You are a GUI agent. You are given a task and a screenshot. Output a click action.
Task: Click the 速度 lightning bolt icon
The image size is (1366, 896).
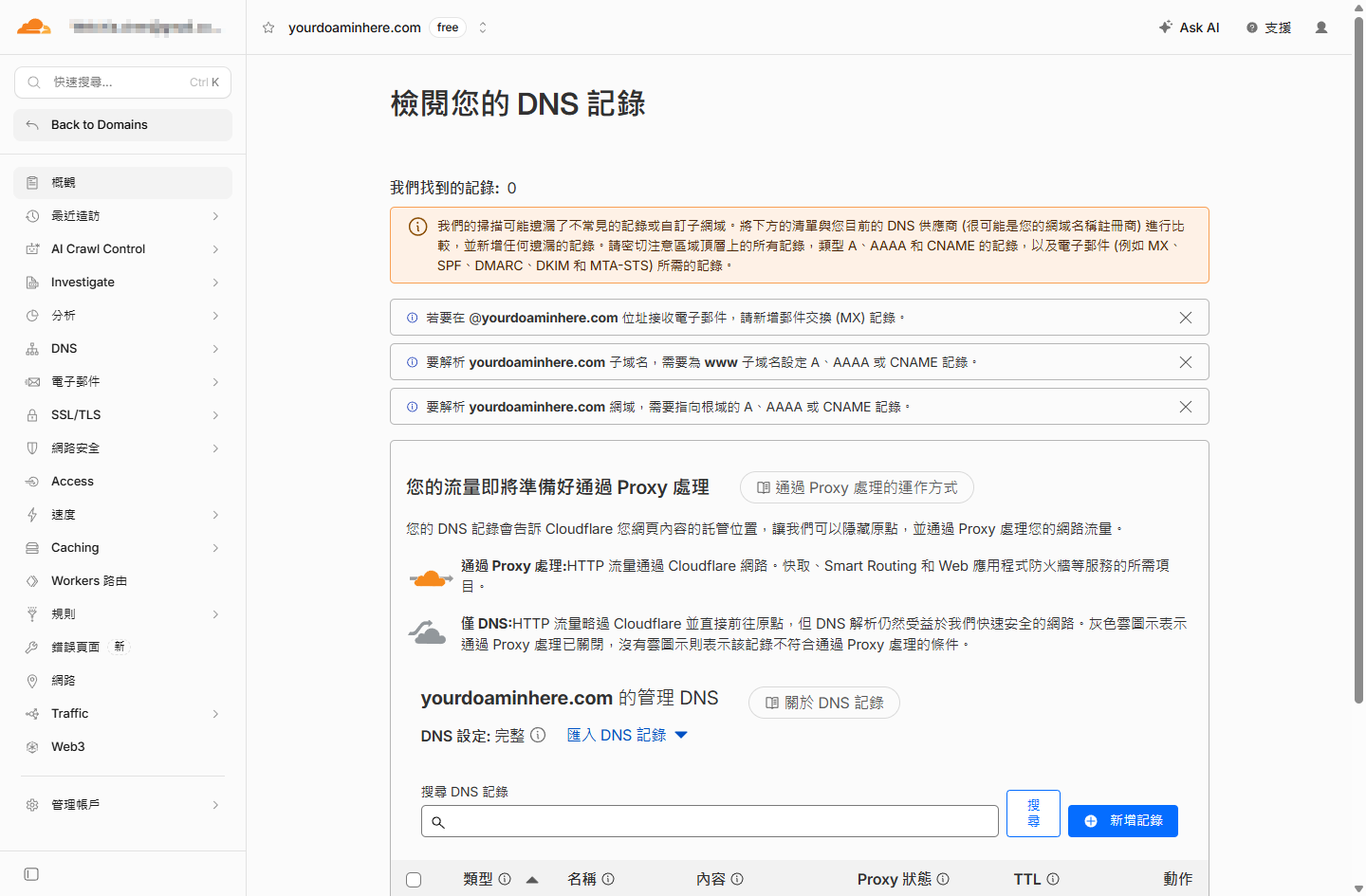[32, 515]
